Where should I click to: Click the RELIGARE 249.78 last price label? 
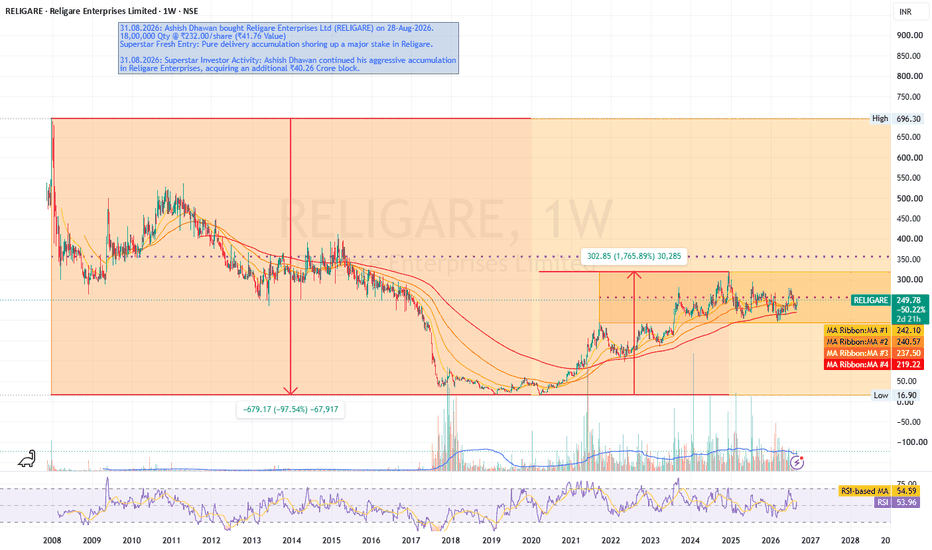(889, 309)
